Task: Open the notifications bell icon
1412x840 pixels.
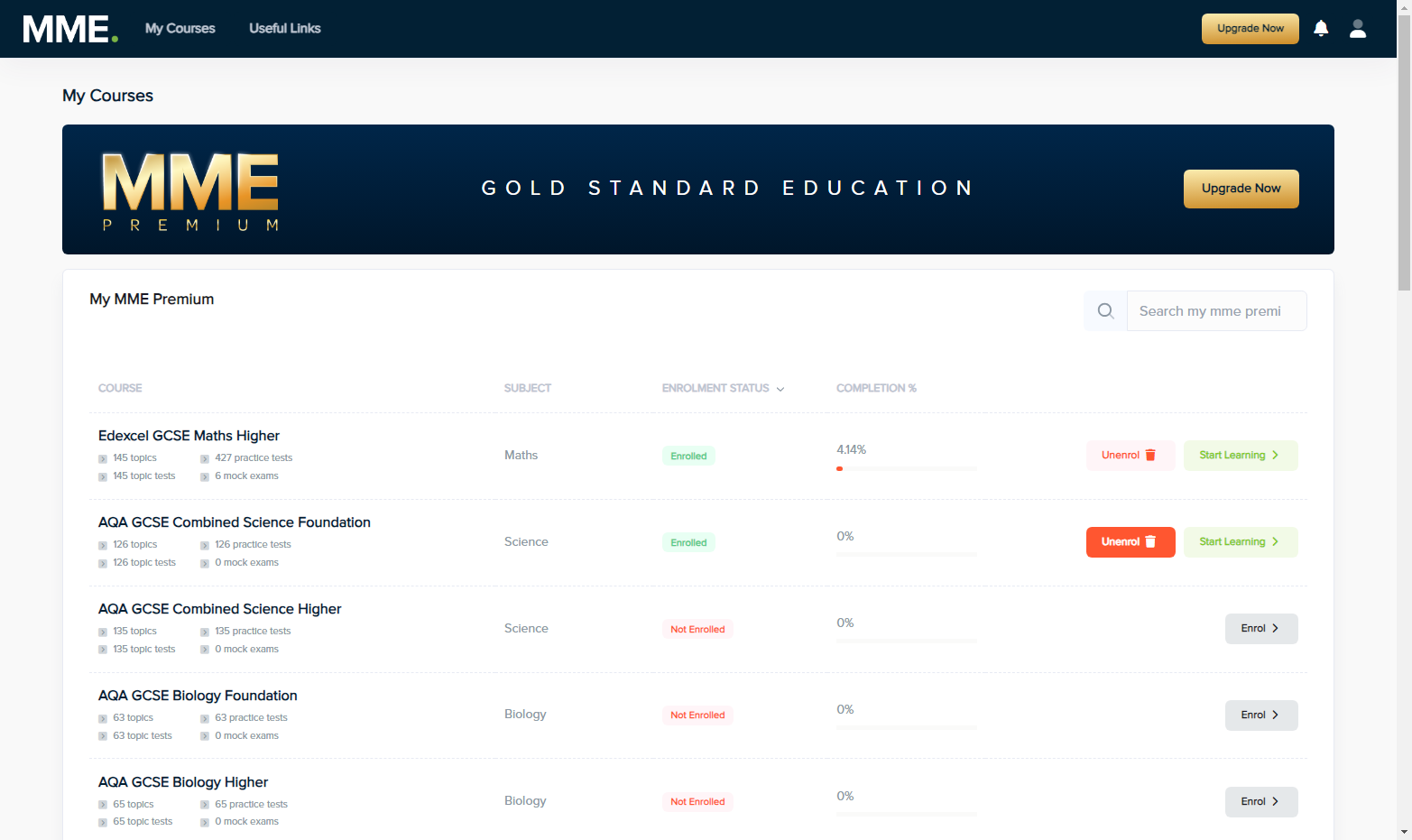Action: coord(1321,29)
